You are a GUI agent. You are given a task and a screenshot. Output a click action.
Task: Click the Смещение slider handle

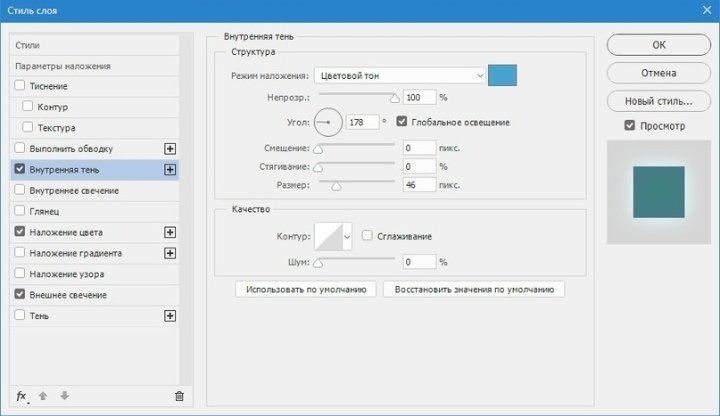tap(318, 149)
